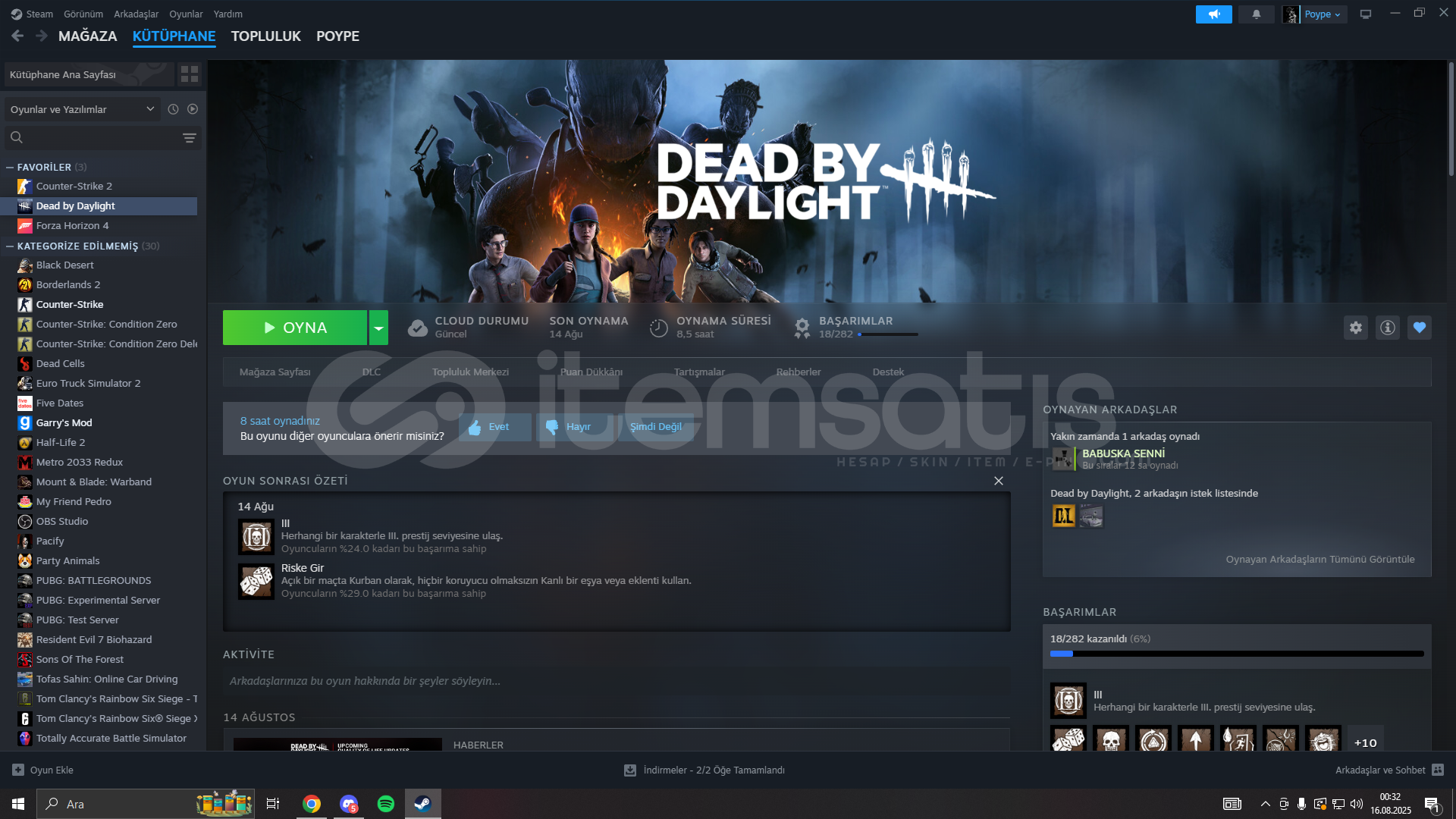Open the POYPE profile tab
Screen dimensions: 1456x819
337,36
